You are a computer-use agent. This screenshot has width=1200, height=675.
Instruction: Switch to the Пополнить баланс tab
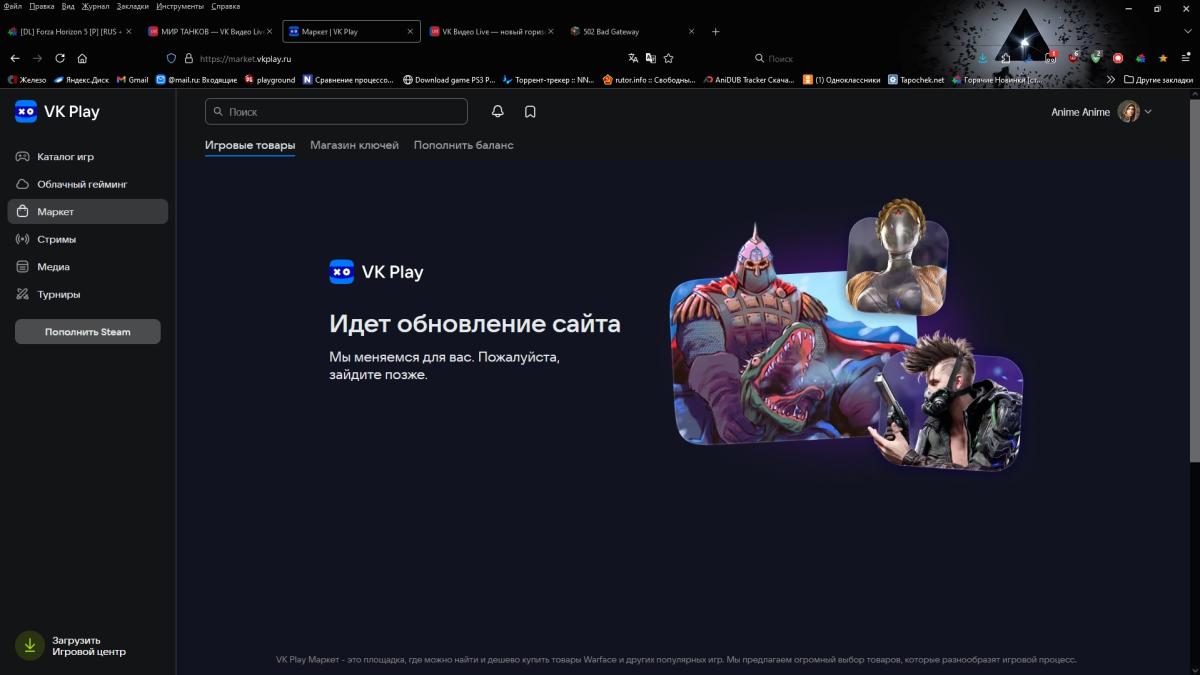tap(463, 145)
